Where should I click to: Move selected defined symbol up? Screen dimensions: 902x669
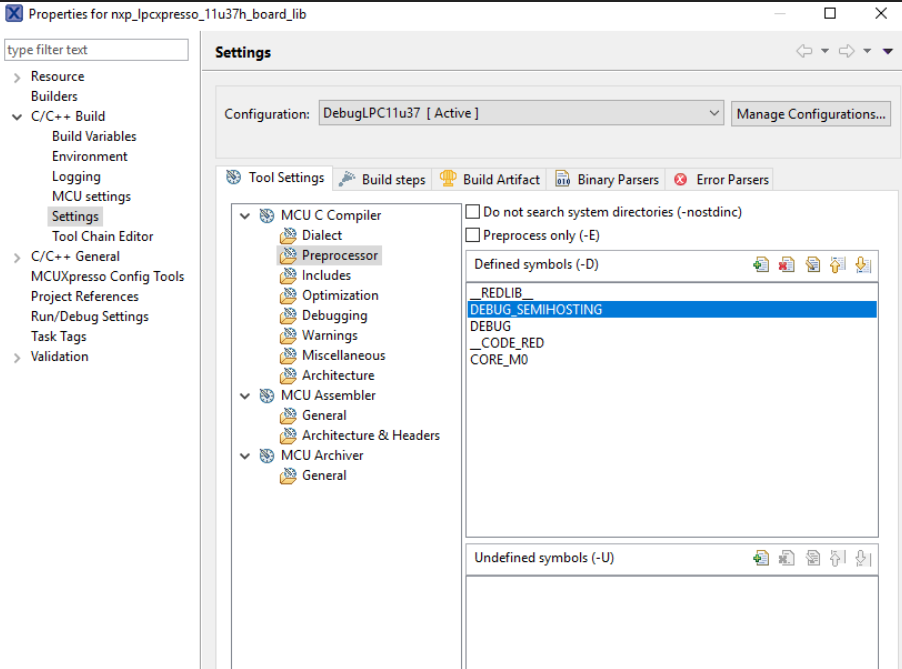click(838, 265)
